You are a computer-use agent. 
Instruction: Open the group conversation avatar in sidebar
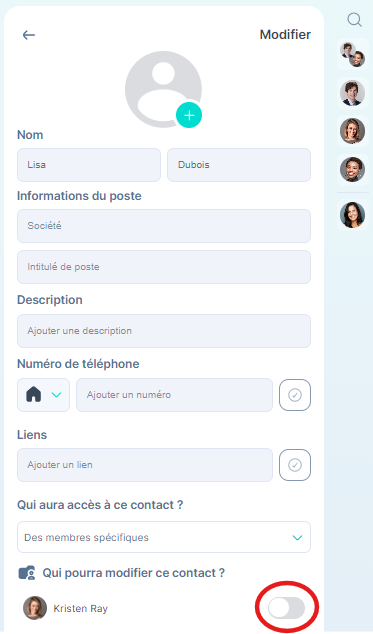(x=352, y=54)
